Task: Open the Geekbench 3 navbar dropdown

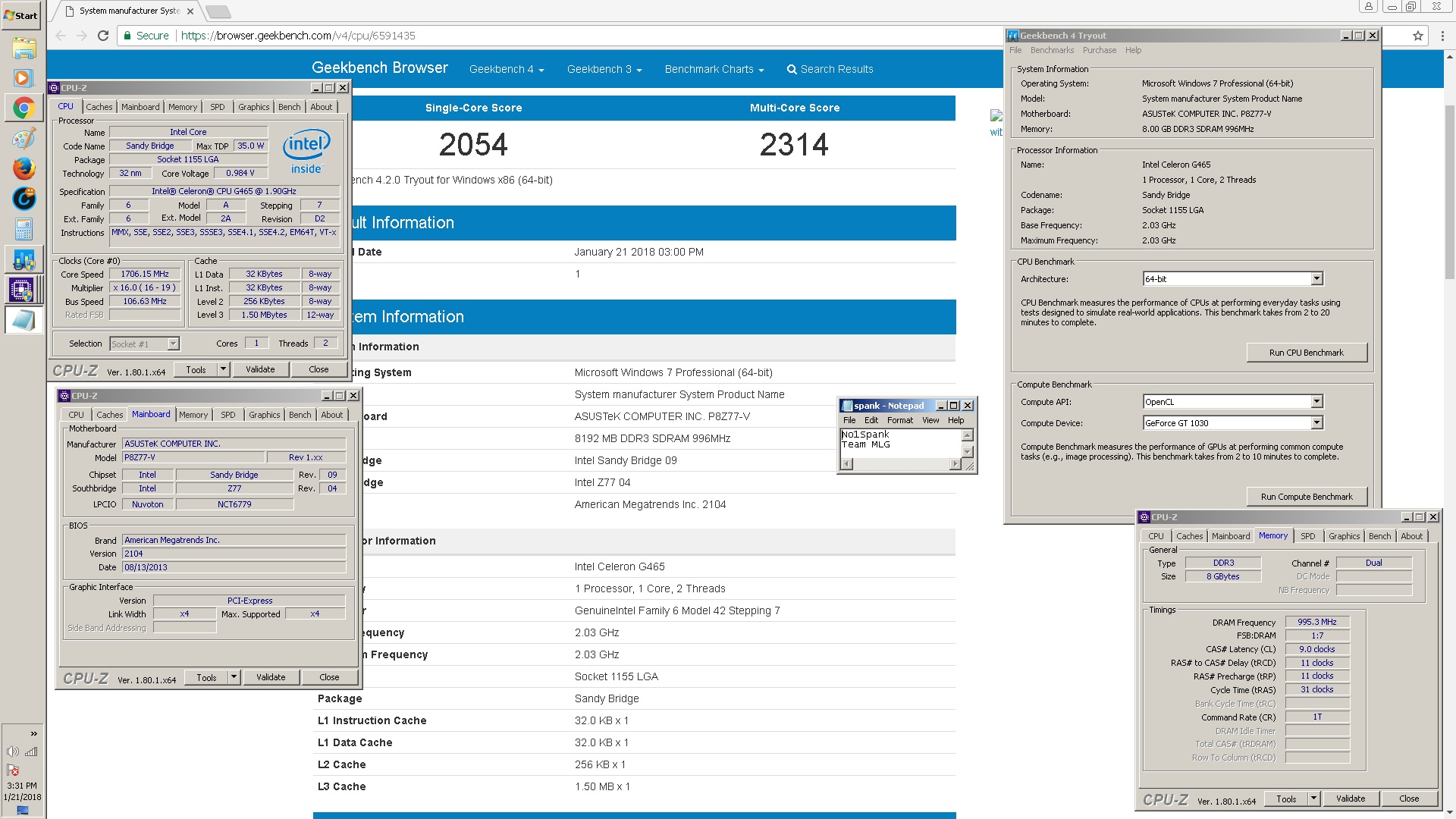Action: 604,69
